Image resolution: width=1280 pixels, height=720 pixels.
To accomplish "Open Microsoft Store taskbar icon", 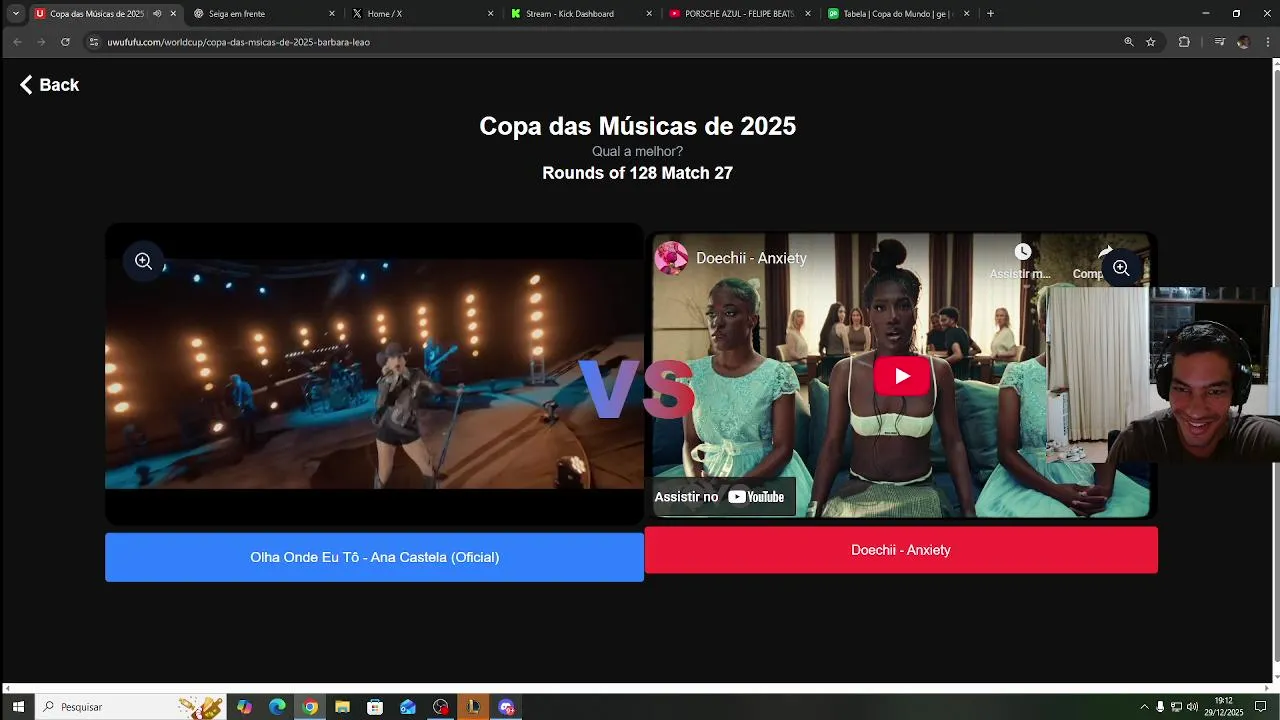I will tap(375, 707).
